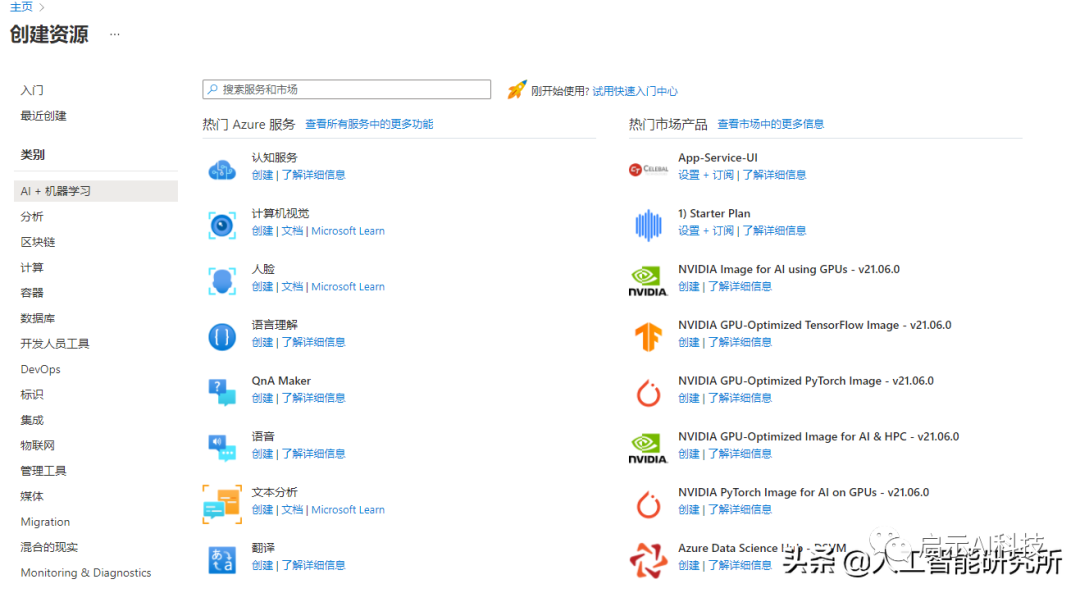This screenshot has width=1080, height=593.
Task: Click the TensorFlow Image orange icon
Action: (648, 337)
